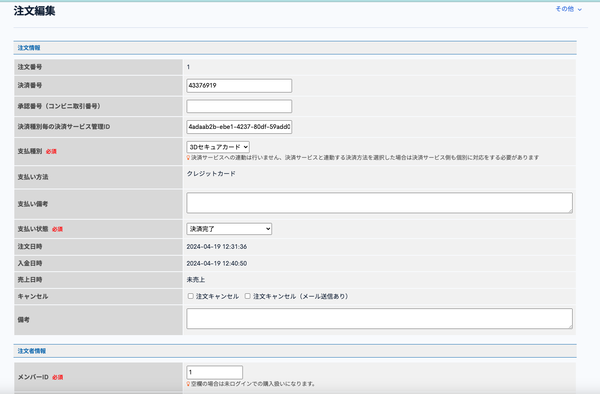Screen dimensions: 600x394
Task: Click the hint bulb icon under 支払種別
Action: [x=188, y=158]
